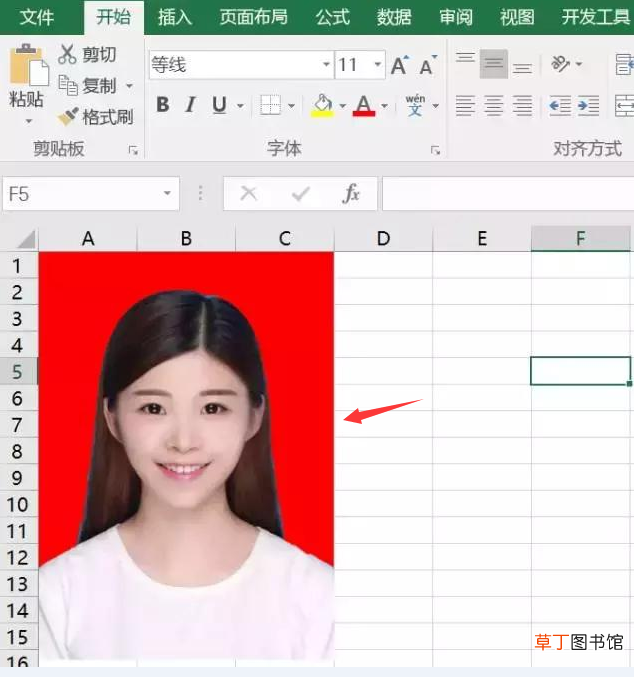The height and width of the screenshot is (677, 634).
Task: Select column D header
Action: (x=384, y=238)
